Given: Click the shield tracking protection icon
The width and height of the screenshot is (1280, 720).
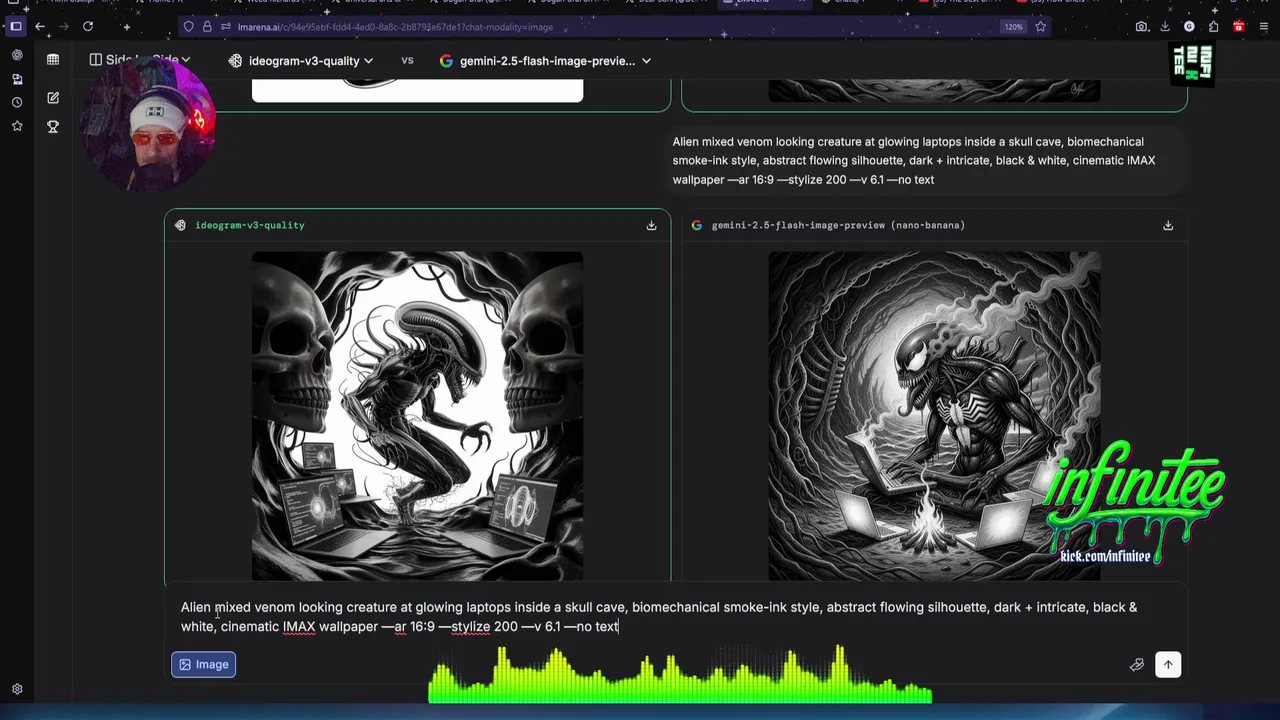Looking at the screenshot, I should [188, 27].
